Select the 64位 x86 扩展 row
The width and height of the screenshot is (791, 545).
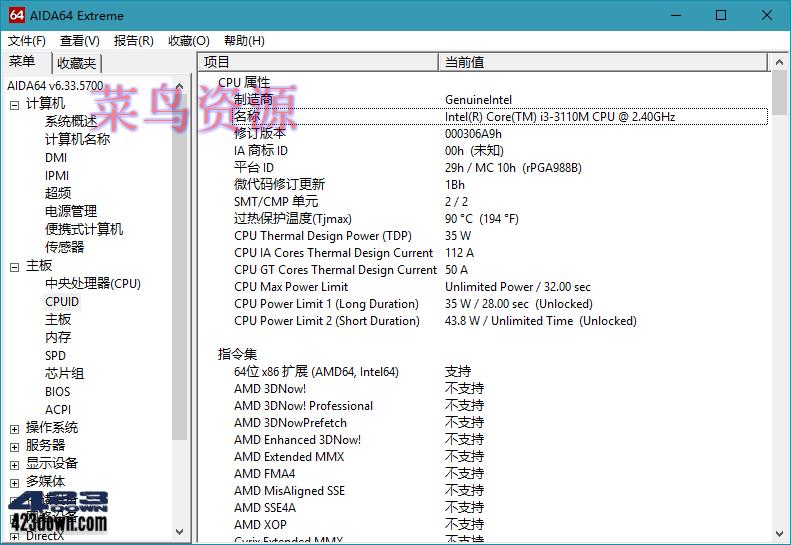(499, 371)
